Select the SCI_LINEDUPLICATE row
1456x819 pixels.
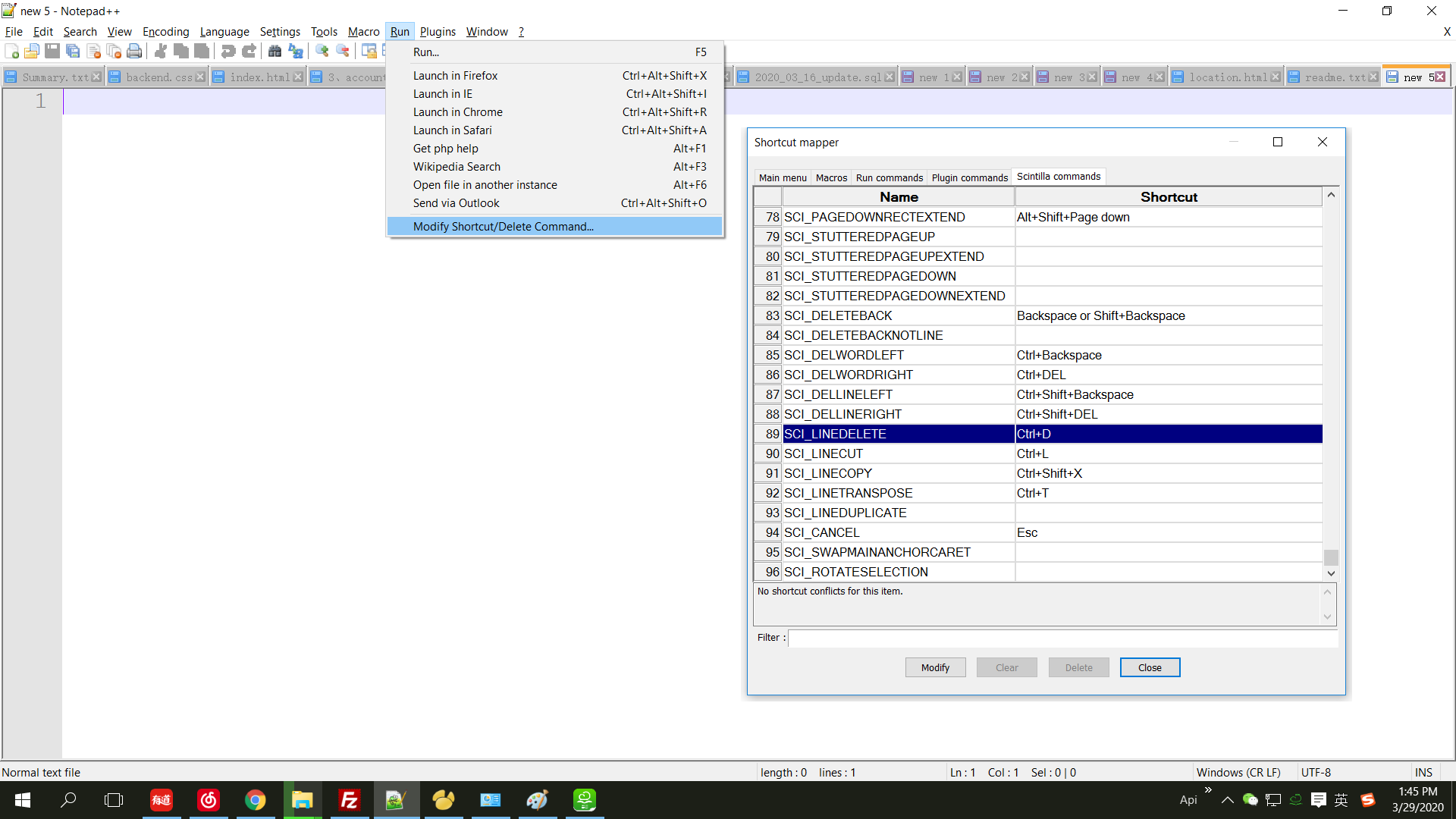click(845, 513)
